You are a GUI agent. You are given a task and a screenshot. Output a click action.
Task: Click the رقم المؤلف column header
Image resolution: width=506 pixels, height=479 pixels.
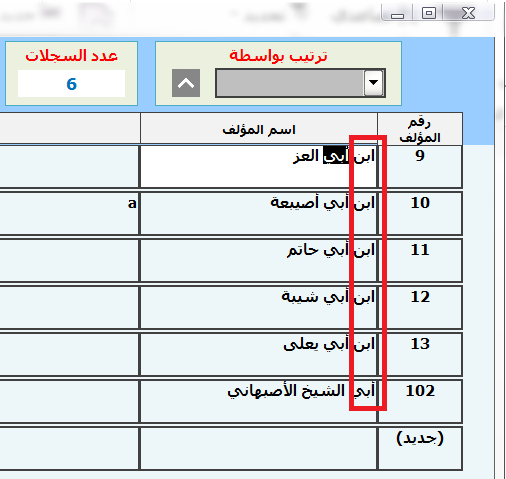coord(420,129)
